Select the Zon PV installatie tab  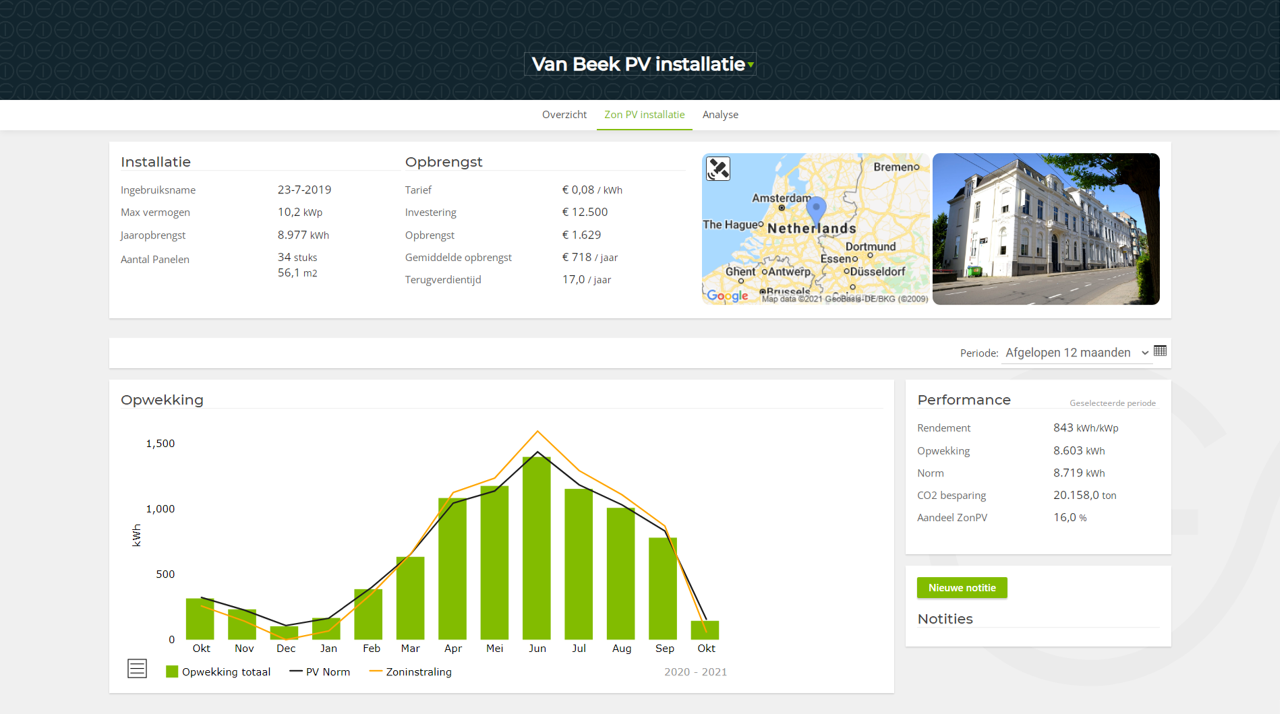pyautogui.click(x=644, y=115)
